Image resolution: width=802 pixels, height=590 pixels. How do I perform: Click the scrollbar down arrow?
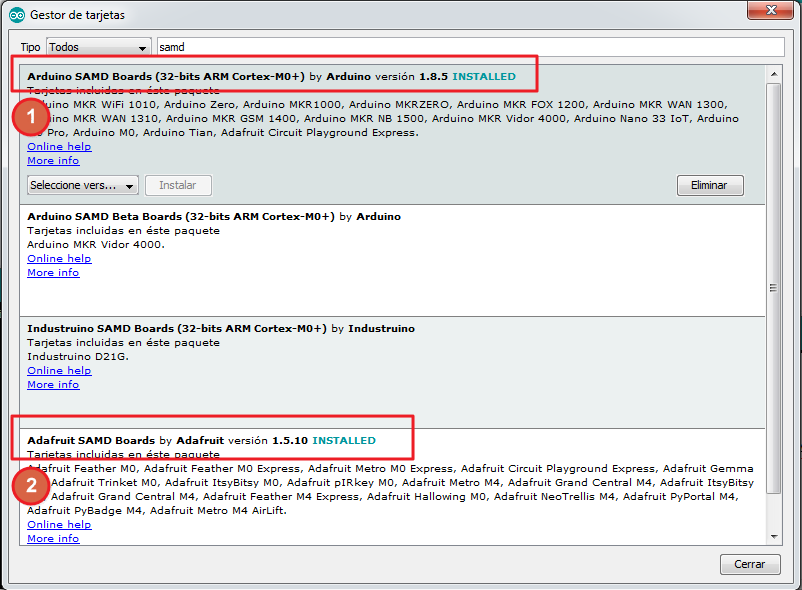(x=774, y=536)
